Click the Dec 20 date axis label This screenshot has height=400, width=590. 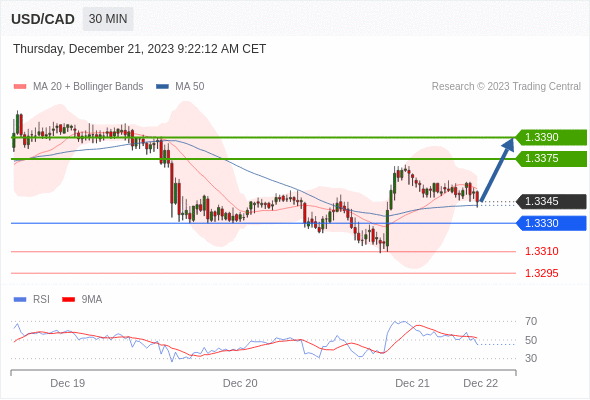point(240,383)
